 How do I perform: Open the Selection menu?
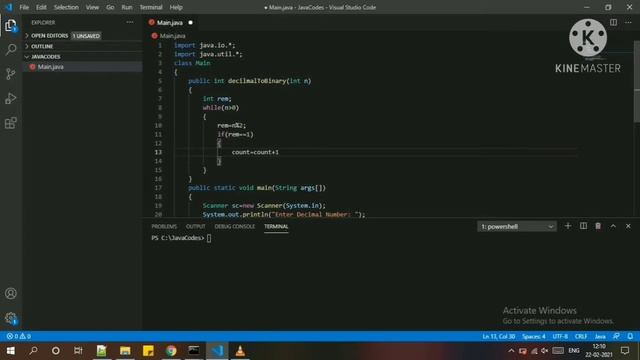click(66, 7)
